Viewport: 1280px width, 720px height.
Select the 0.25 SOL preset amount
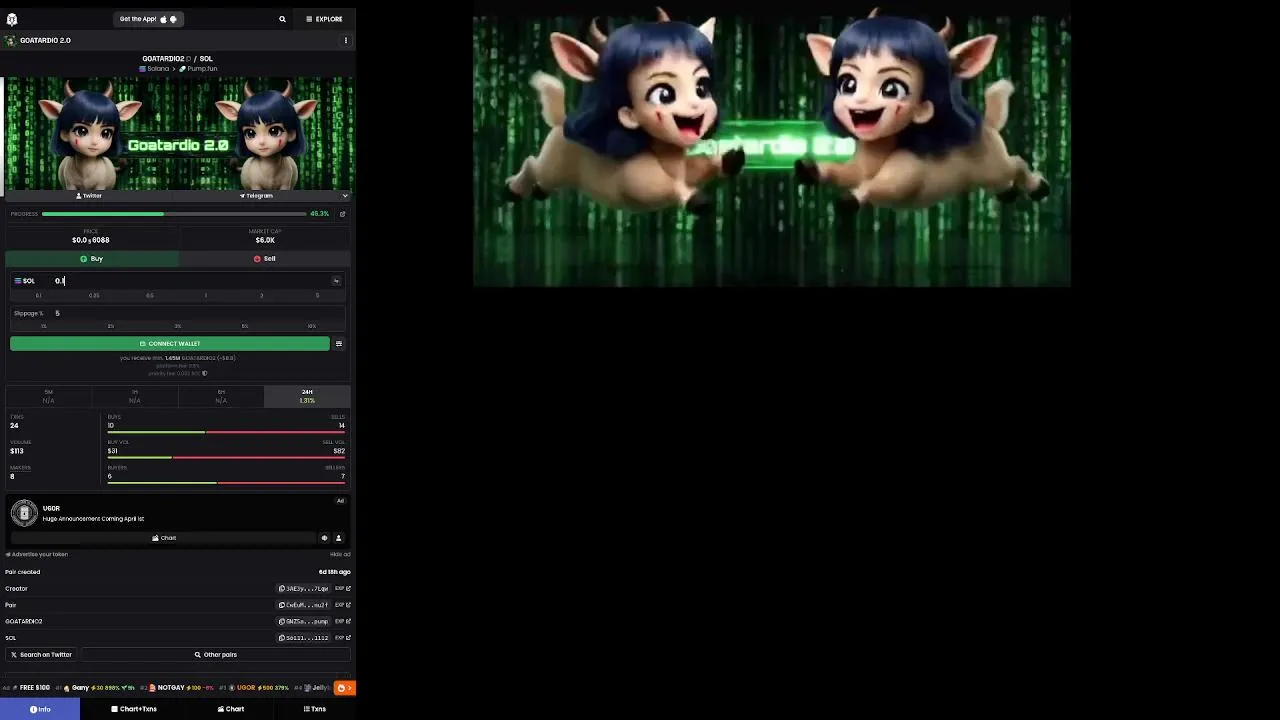point(94,296)
